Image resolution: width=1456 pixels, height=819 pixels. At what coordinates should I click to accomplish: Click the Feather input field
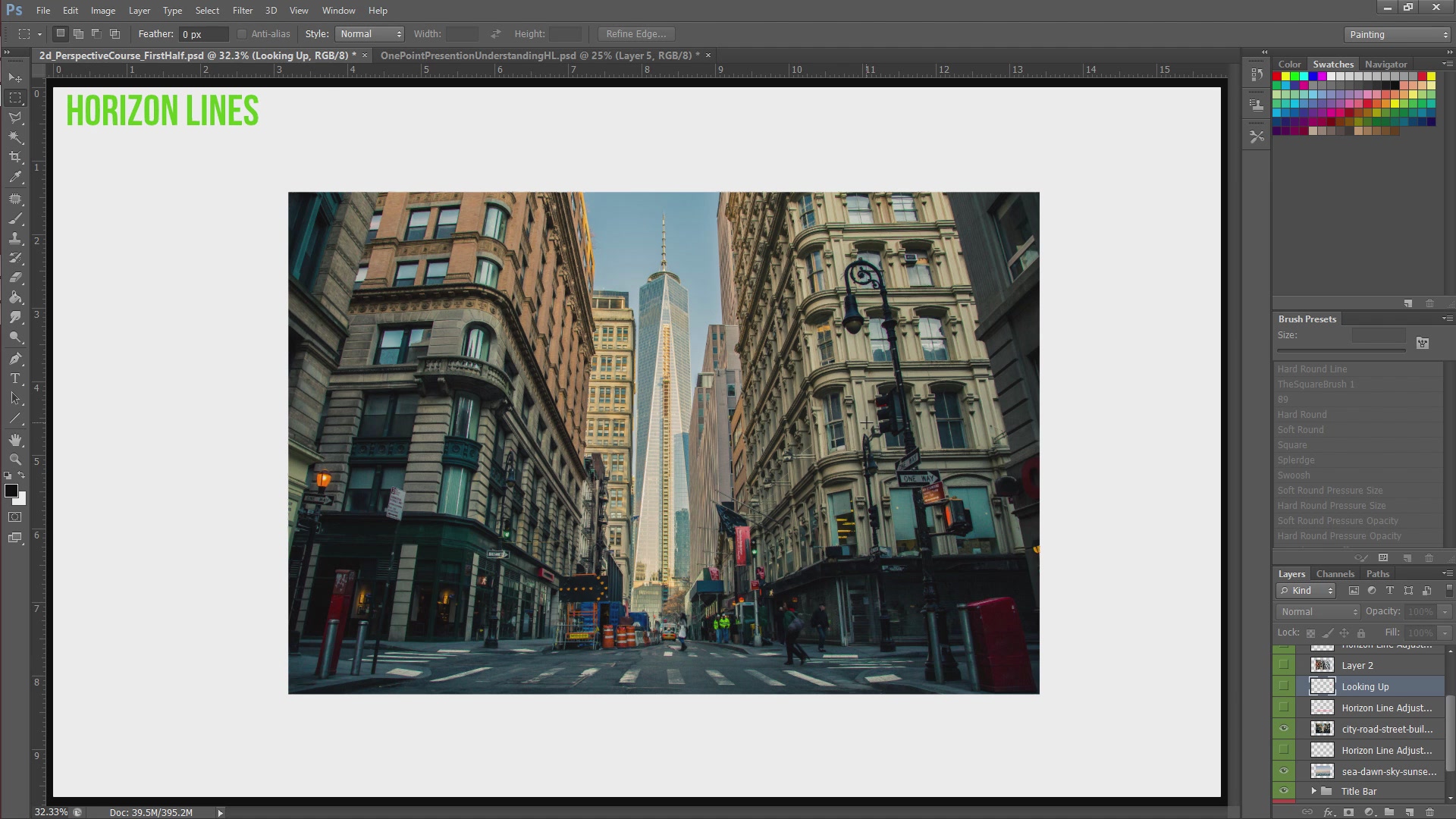click(x=203, y=34)
